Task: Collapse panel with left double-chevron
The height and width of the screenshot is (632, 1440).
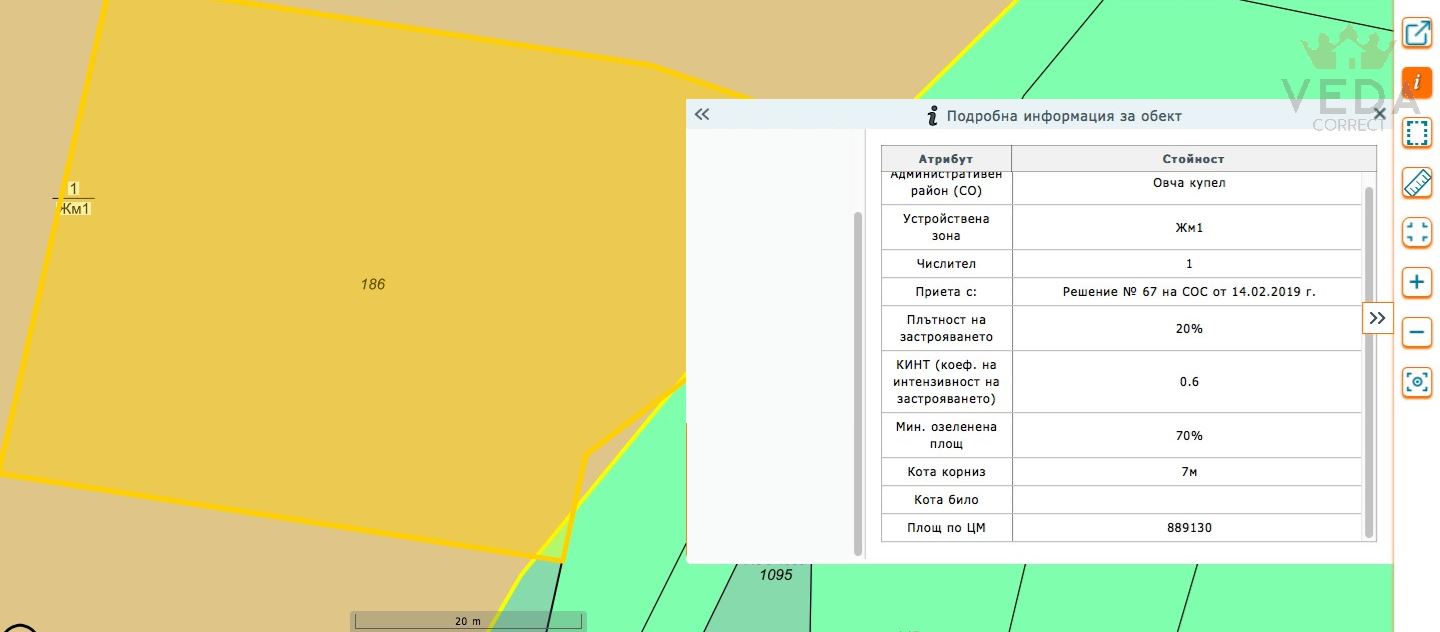Action: click(702, 115)
